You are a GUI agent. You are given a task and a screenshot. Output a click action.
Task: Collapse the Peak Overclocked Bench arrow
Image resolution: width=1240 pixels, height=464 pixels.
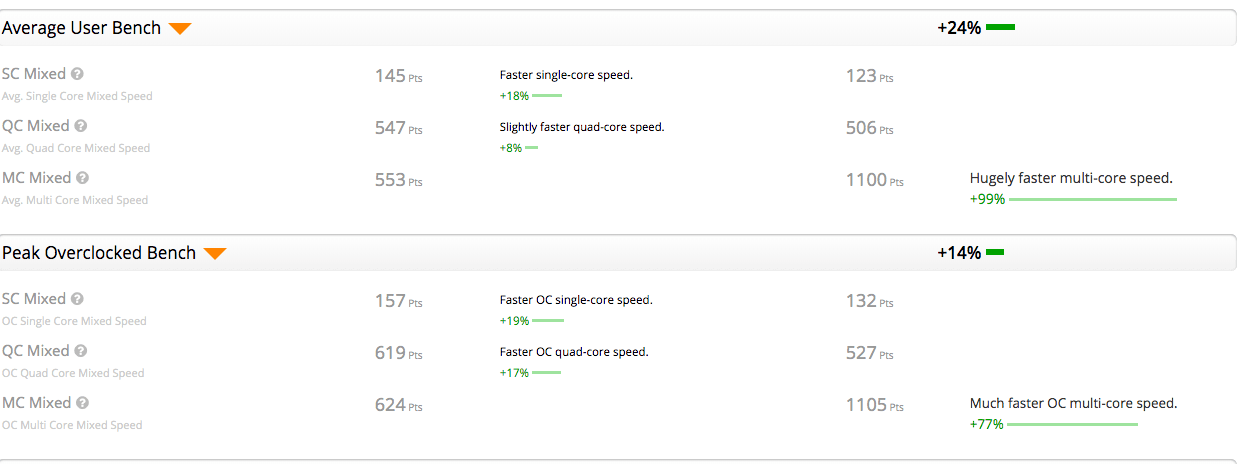(215, 254)
